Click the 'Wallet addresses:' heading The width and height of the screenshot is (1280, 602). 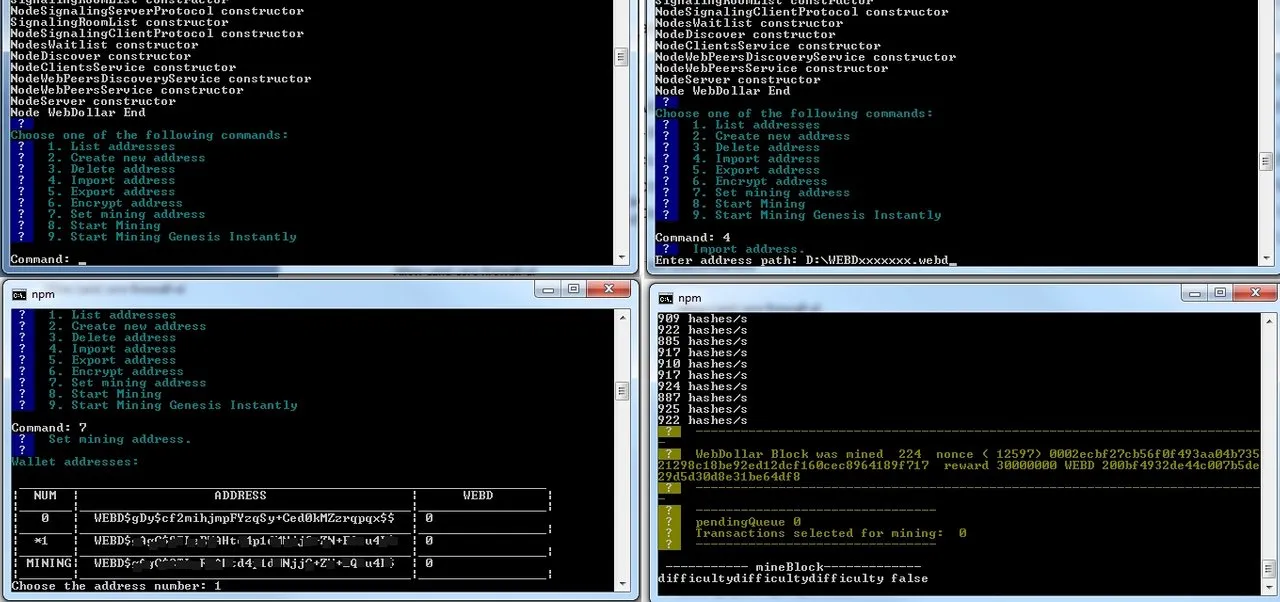pyautogui.click(x=74, y=462)
